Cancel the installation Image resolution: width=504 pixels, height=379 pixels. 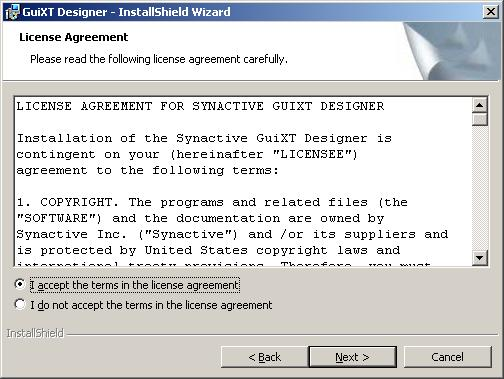click(447, 357)
